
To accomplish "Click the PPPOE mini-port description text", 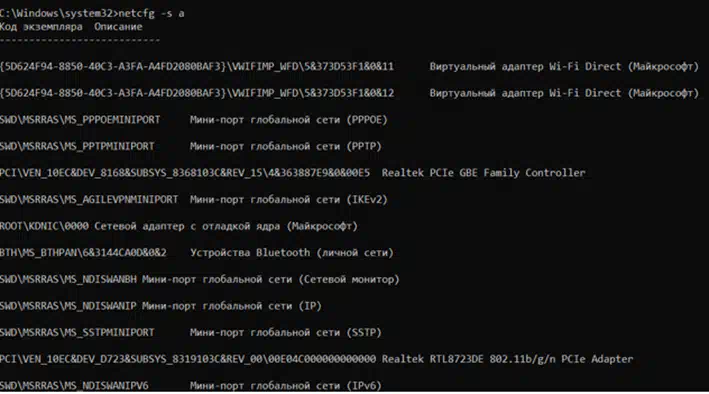I will [x=288, y=120].
